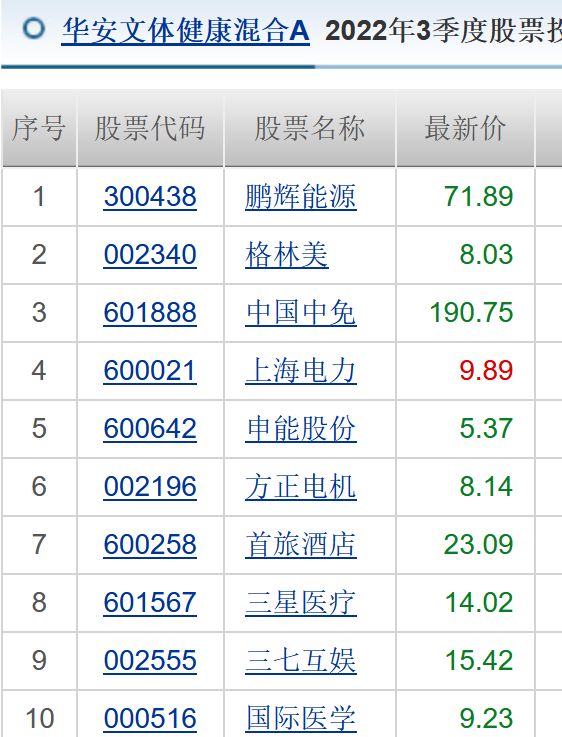Click the 最新价 column header
Viewport: 562px width, 737px height.
tap(465, 128)
